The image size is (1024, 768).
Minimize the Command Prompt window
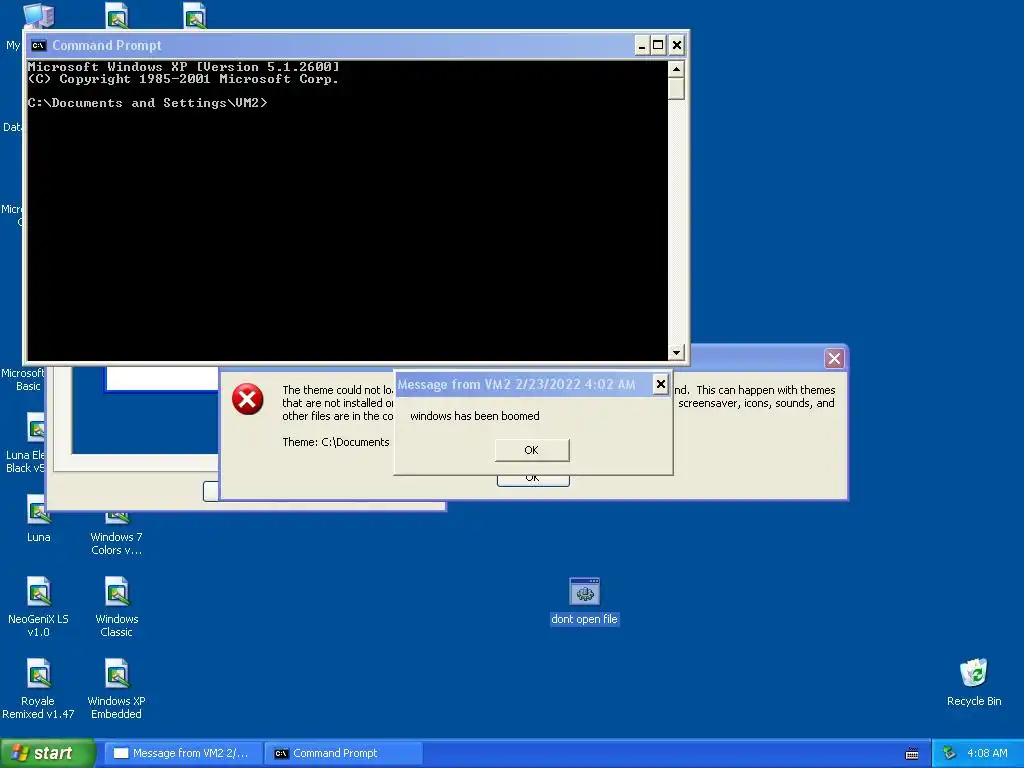[x=641, y=45]
